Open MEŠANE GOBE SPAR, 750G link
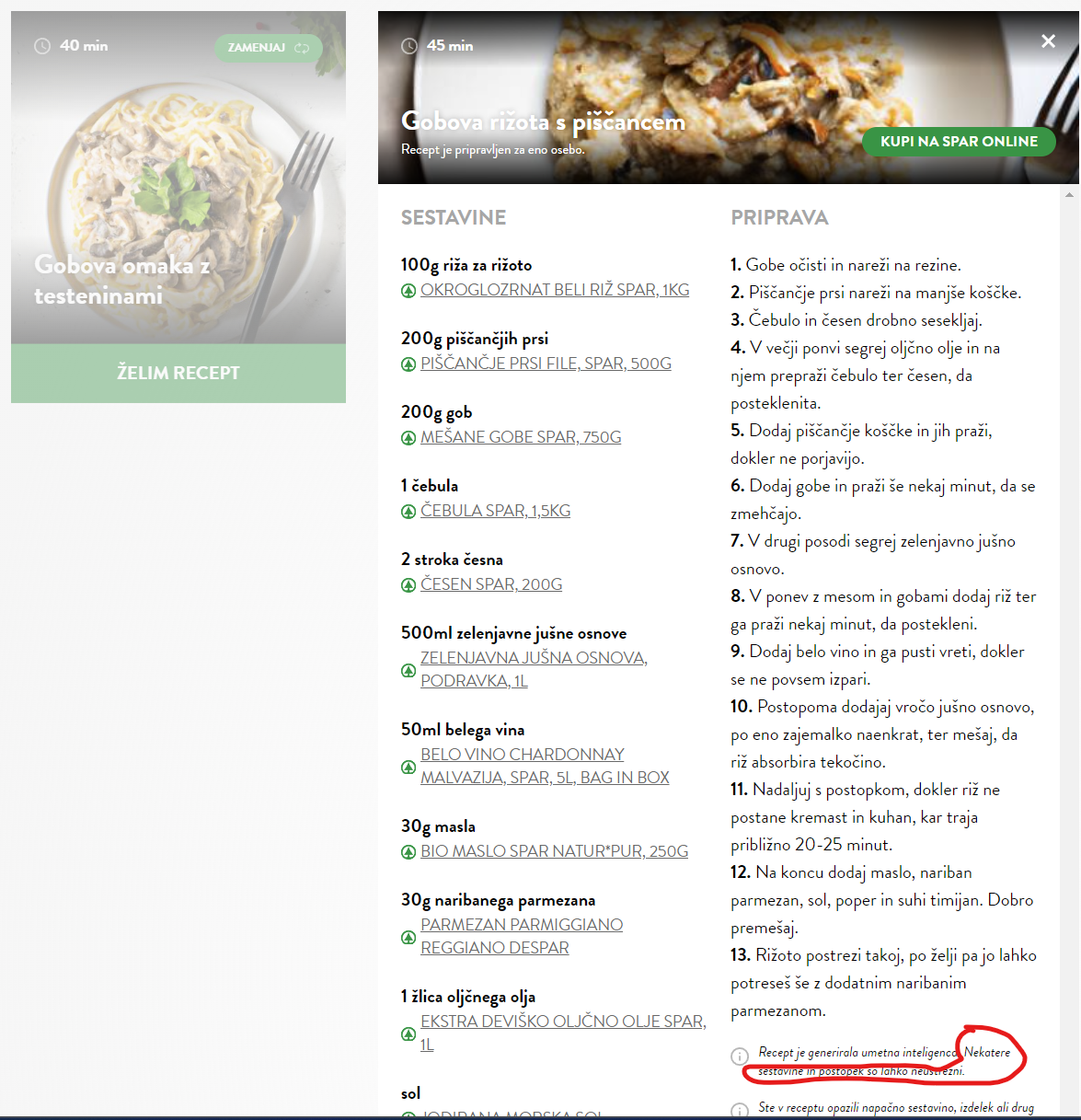 click(521, 437)
